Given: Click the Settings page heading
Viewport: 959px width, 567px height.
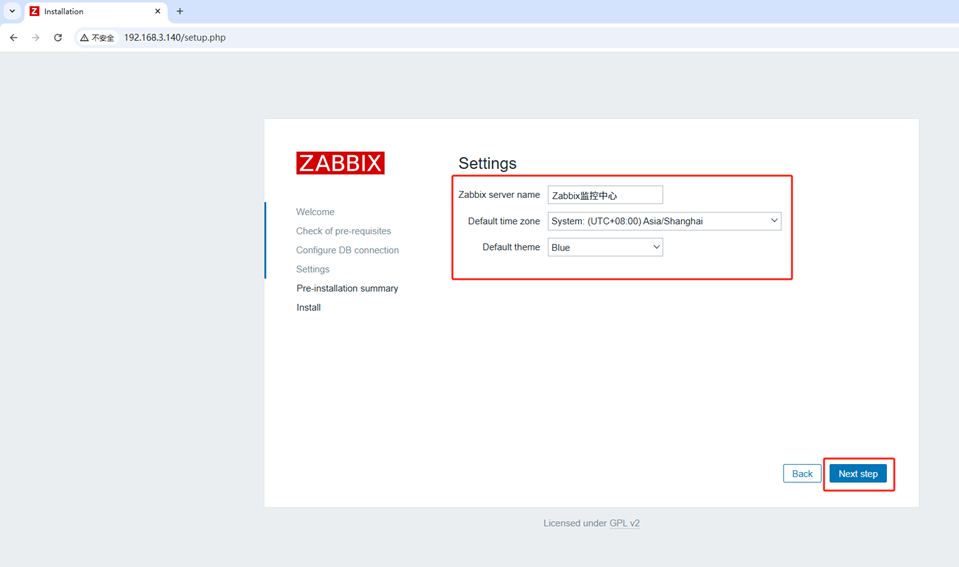Looking at the screenshot, I should tap(487, 163).
